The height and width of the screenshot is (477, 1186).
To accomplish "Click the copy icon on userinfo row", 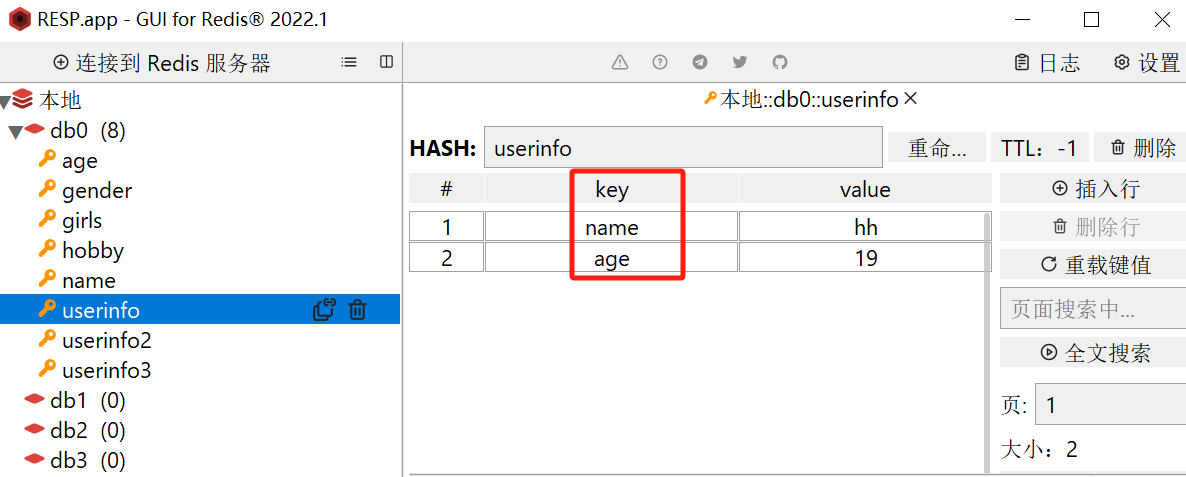I will [x=324, y=310].
